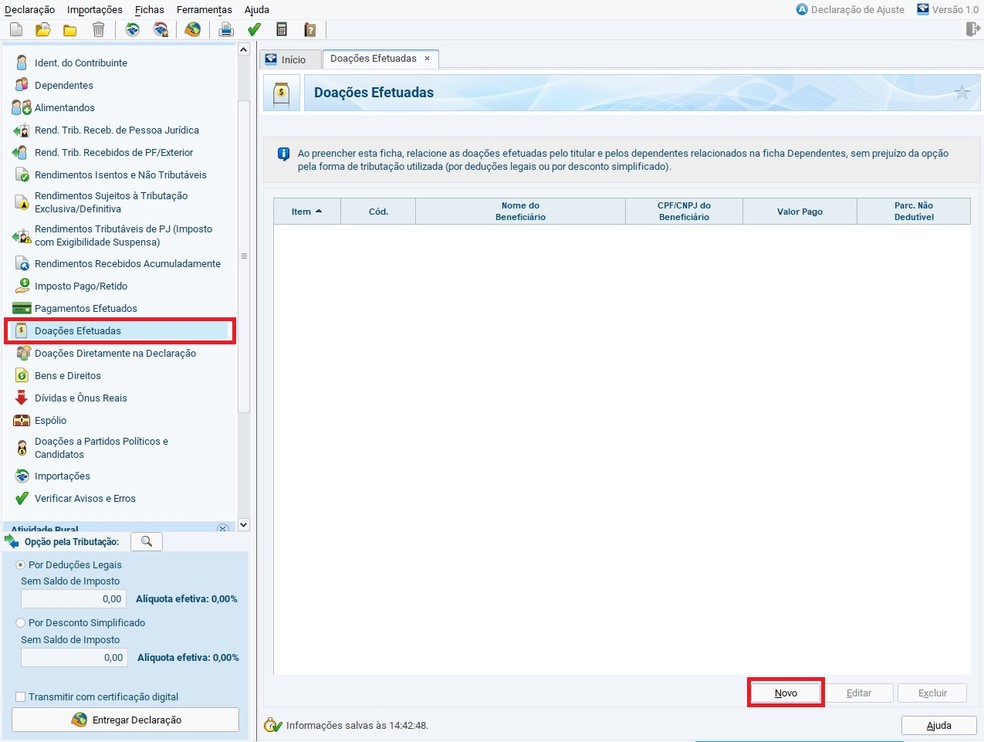This screenshot has width=984, height=742.
Task: Open the Espólio ficha
Action: coord(50,421)
